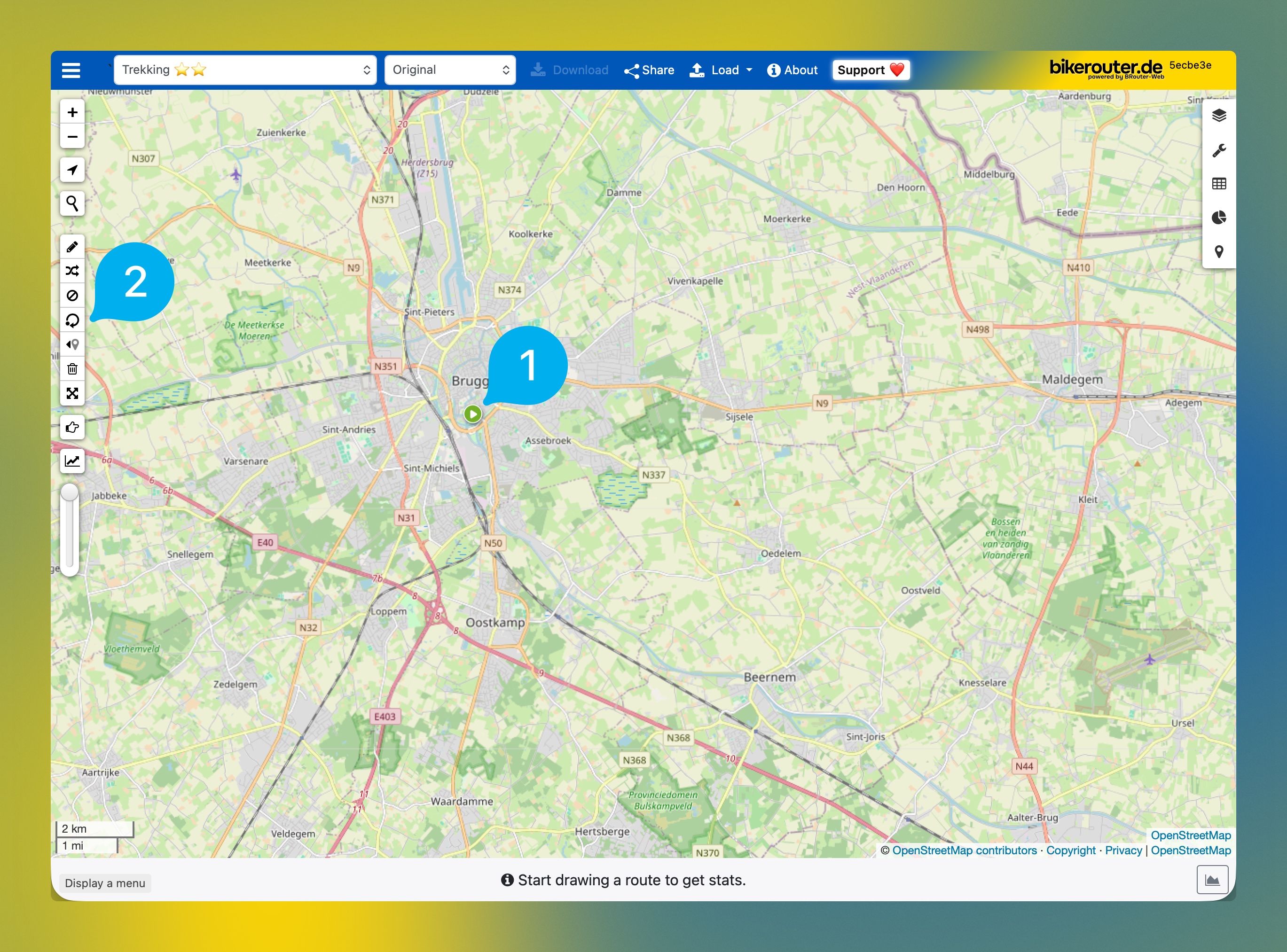The width and height of the screenshot is (1287, 952).
Task: Toggle the elevation chart button
Action: coord(1212,879)
